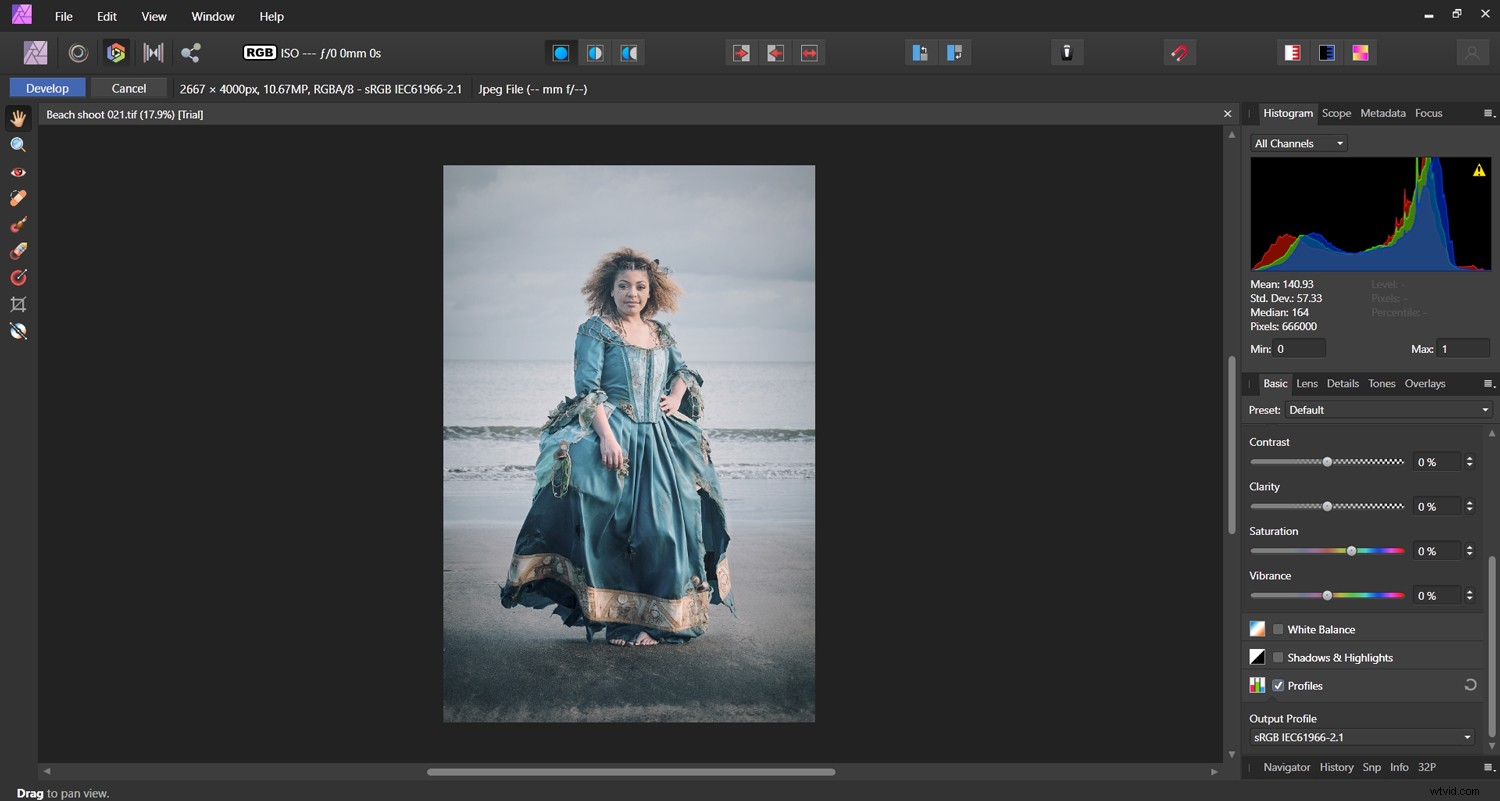The width and height of the screenshot is (1500, 801).
Task: Click the Develop Assistant magnet icon
Action: [x=1179, y=52]
